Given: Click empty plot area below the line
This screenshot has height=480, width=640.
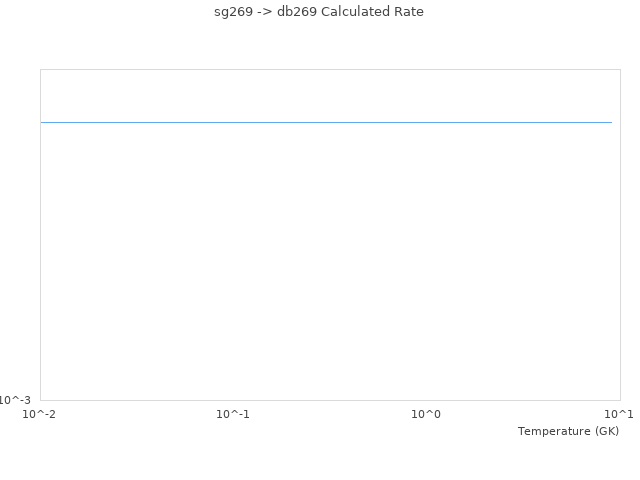Looking at the screenshot, I should tap(331, 261).
